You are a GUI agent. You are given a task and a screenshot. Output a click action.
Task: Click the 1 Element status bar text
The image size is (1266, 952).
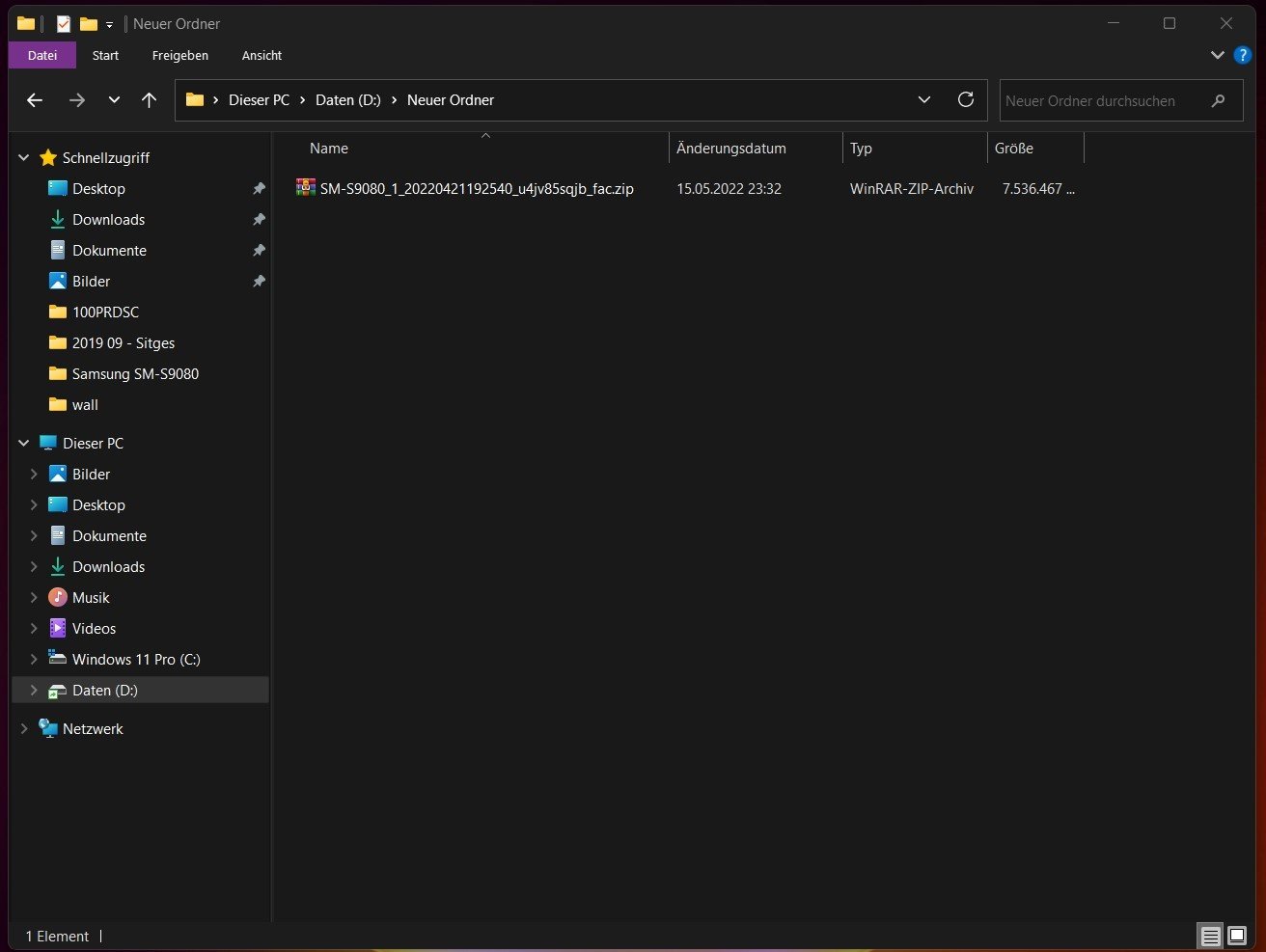coord(57,937)
